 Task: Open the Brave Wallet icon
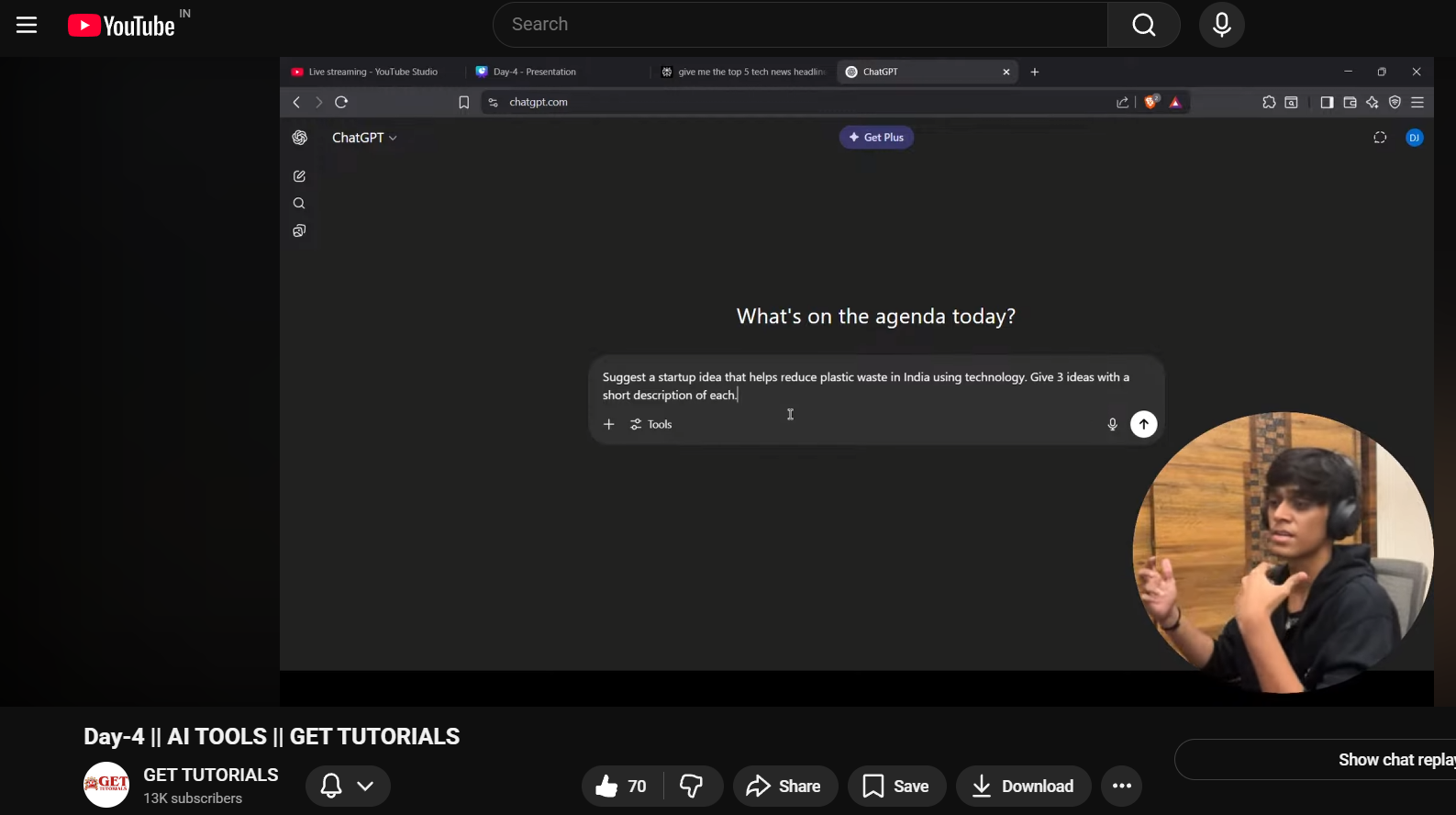pos(1350,102)
